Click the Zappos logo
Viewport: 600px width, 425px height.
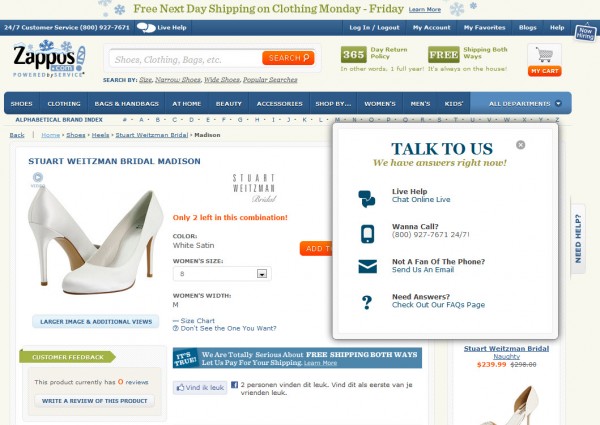tap(49, 59)
